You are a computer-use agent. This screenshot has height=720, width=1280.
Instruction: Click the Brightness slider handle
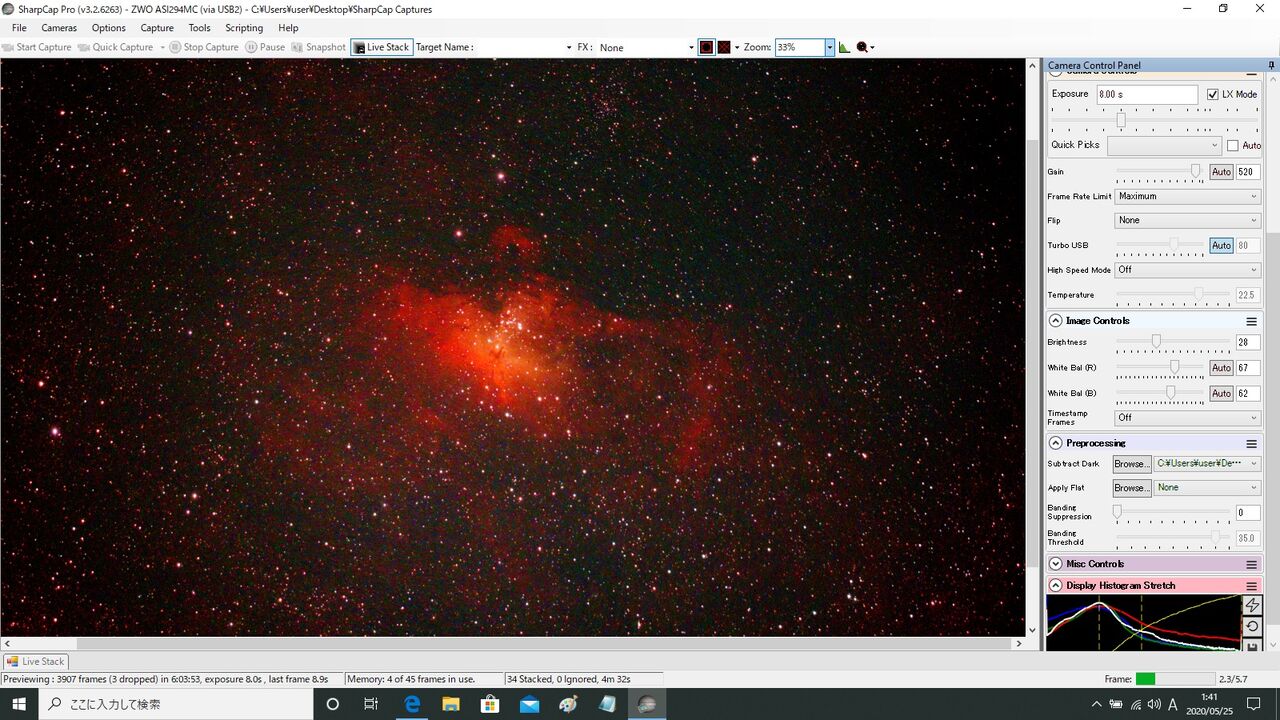click(1156, 342)
